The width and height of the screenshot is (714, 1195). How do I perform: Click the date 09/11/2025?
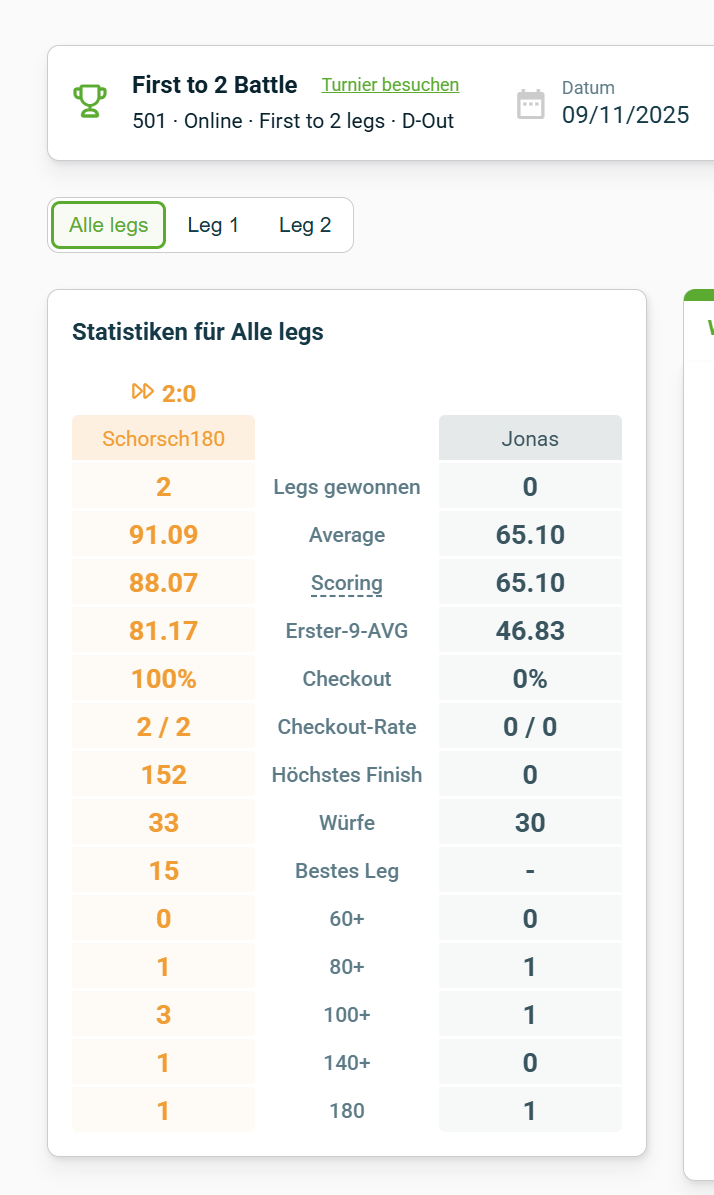coord(625,115)
